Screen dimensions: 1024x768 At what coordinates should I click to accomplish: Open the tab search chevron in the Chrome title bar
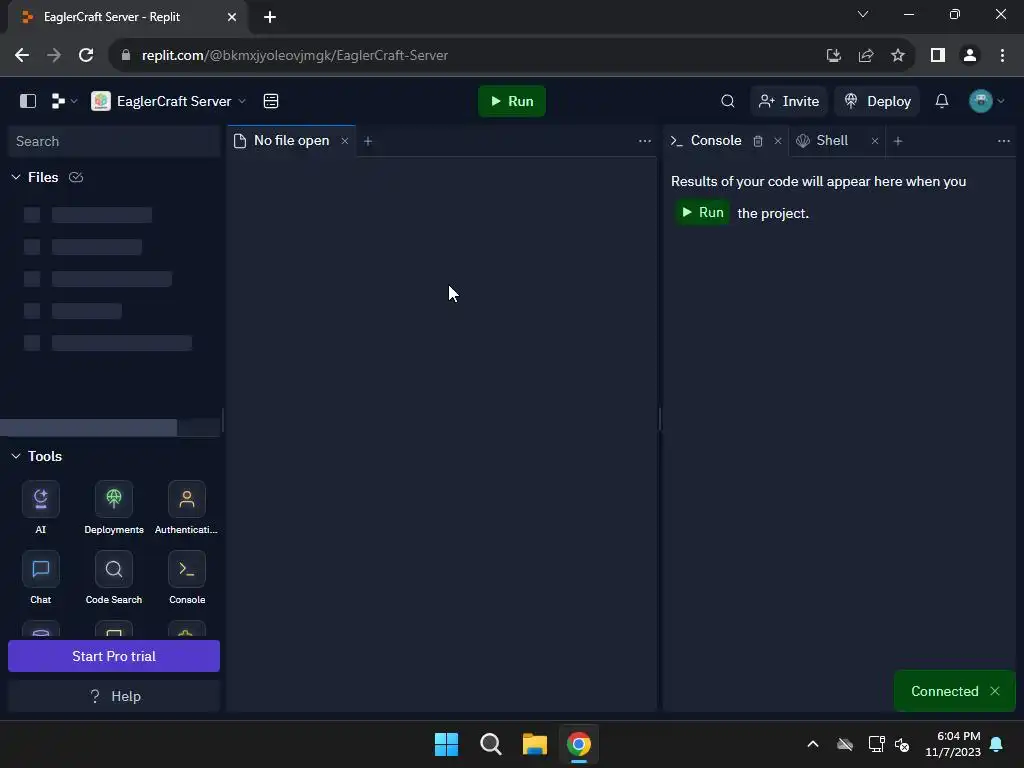point(863,14)
